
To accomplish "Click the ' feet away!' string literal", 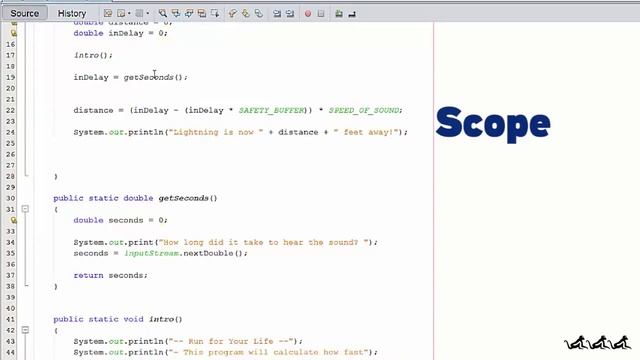I will [x=366, y=132].
